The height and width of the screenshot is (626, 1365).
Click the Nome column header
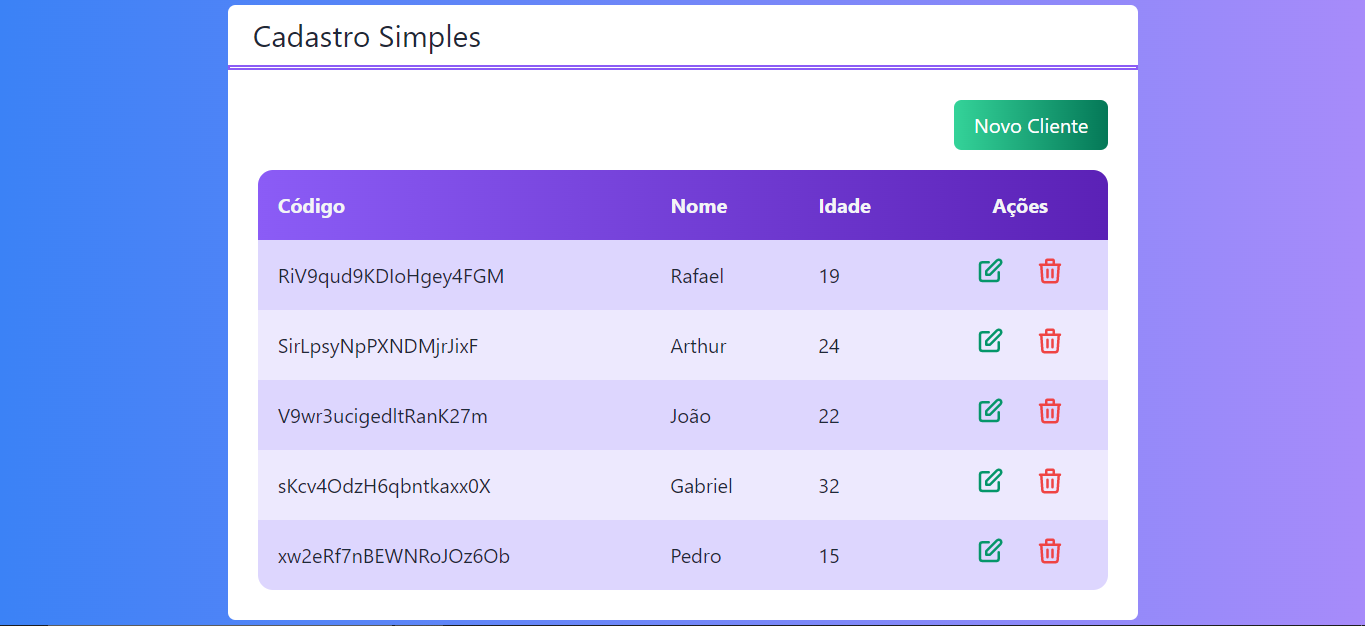[x=698, y=205]
